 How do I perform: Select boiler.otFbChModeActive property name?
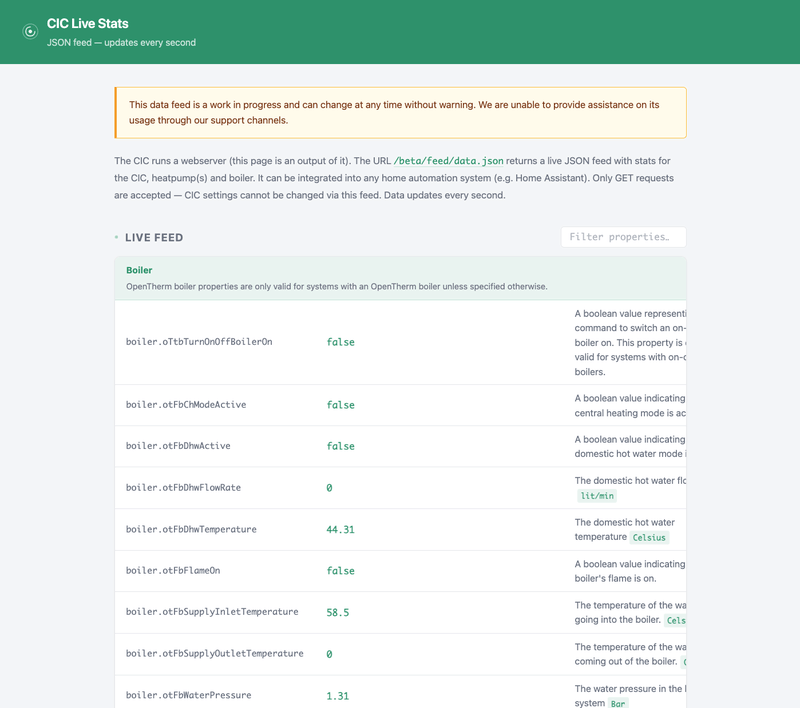[186, 404]
